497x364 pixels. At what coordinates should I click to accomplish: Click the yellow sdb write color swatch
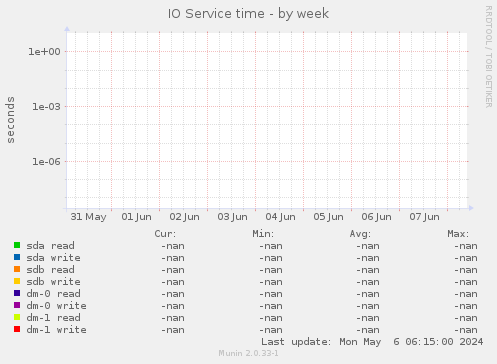17,281
